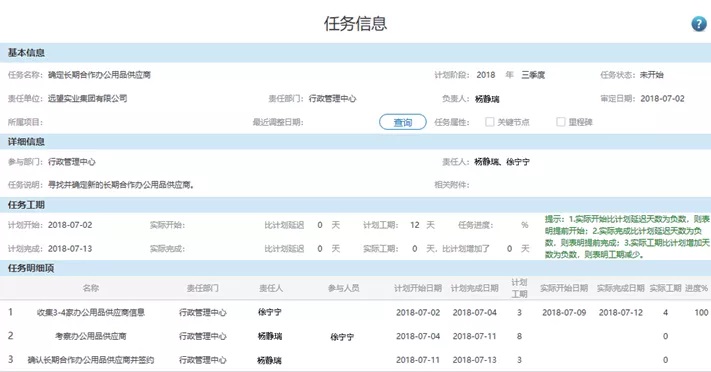The height and width of the screenshot is (372, 711).
Task: Click actual start date 2018-07-09
Action: (564, 312)
